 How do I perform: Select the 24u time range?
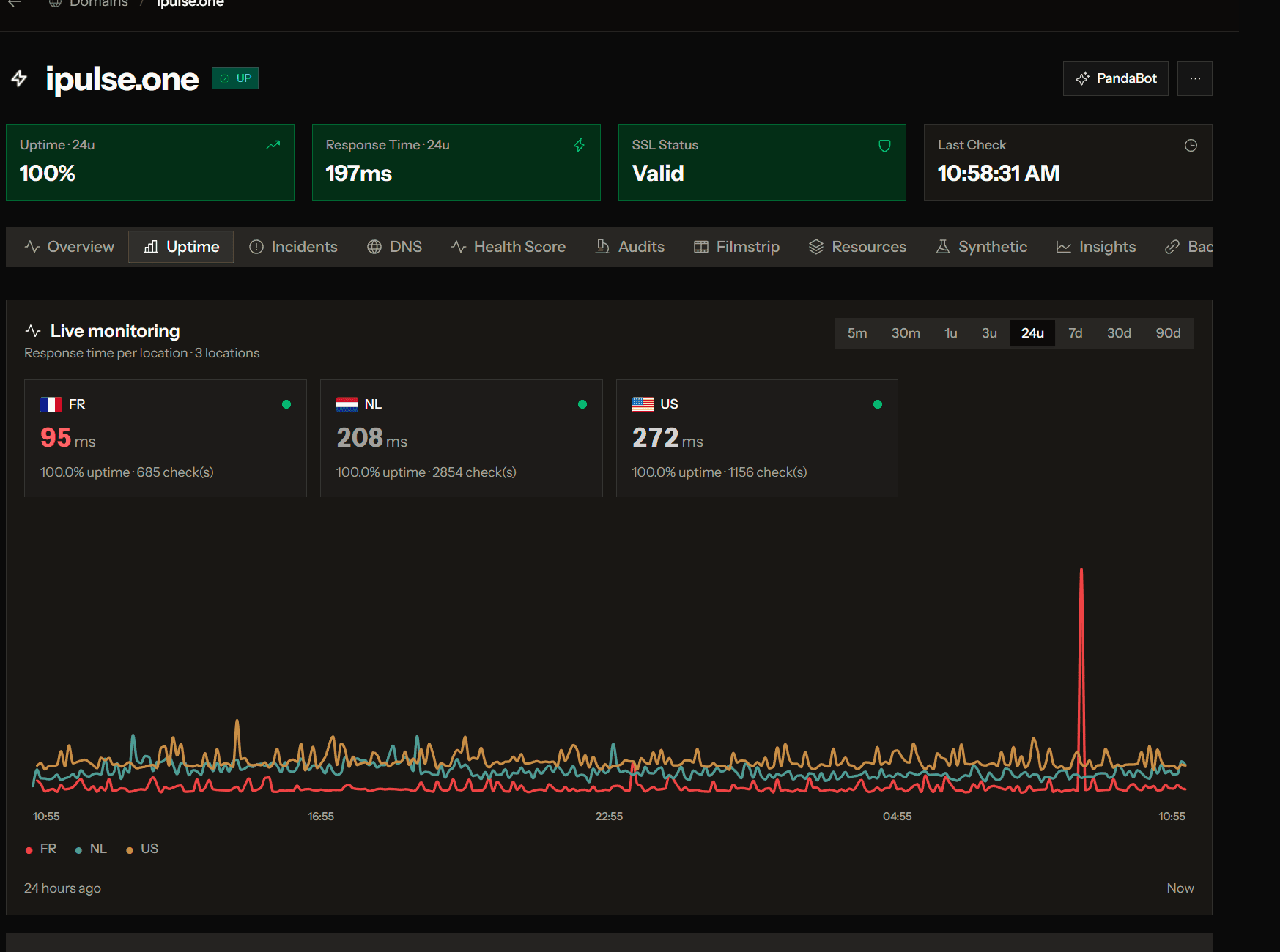coord(1032,333)
